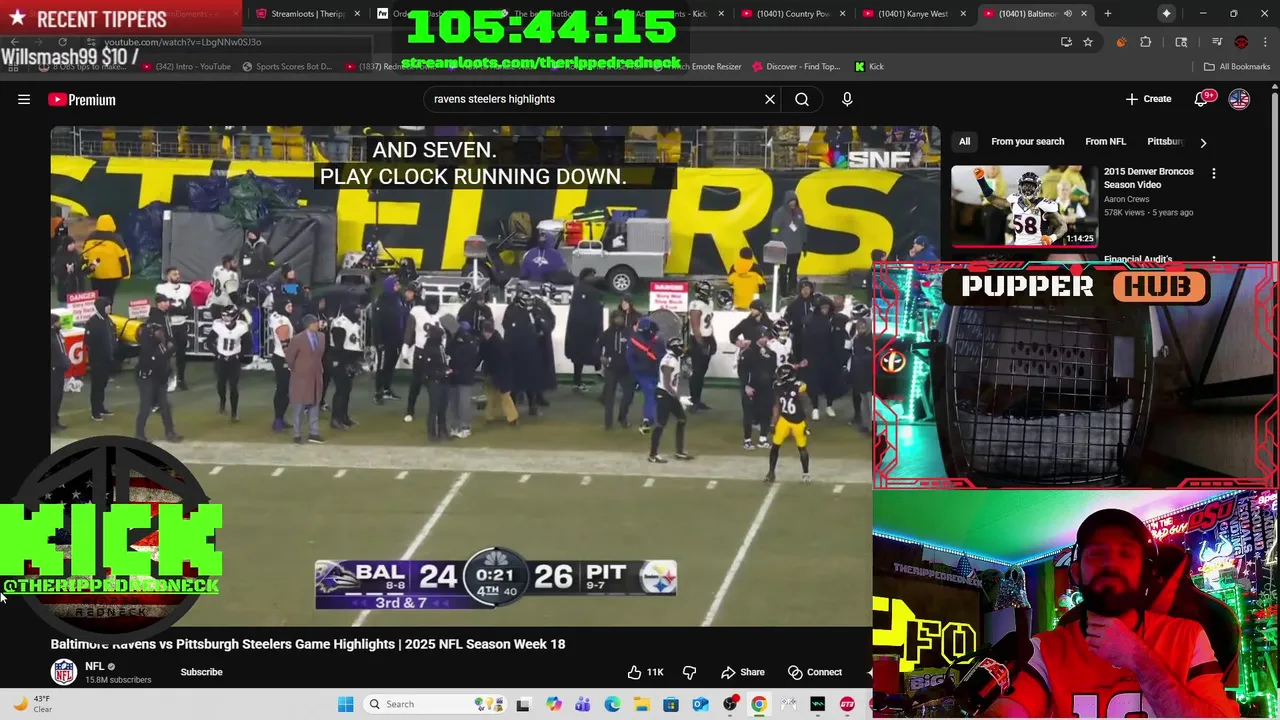Viewport: 1280px width, 720px height.
Task: Open the Aaron Crews channel link
Action: coord(1127,199)
